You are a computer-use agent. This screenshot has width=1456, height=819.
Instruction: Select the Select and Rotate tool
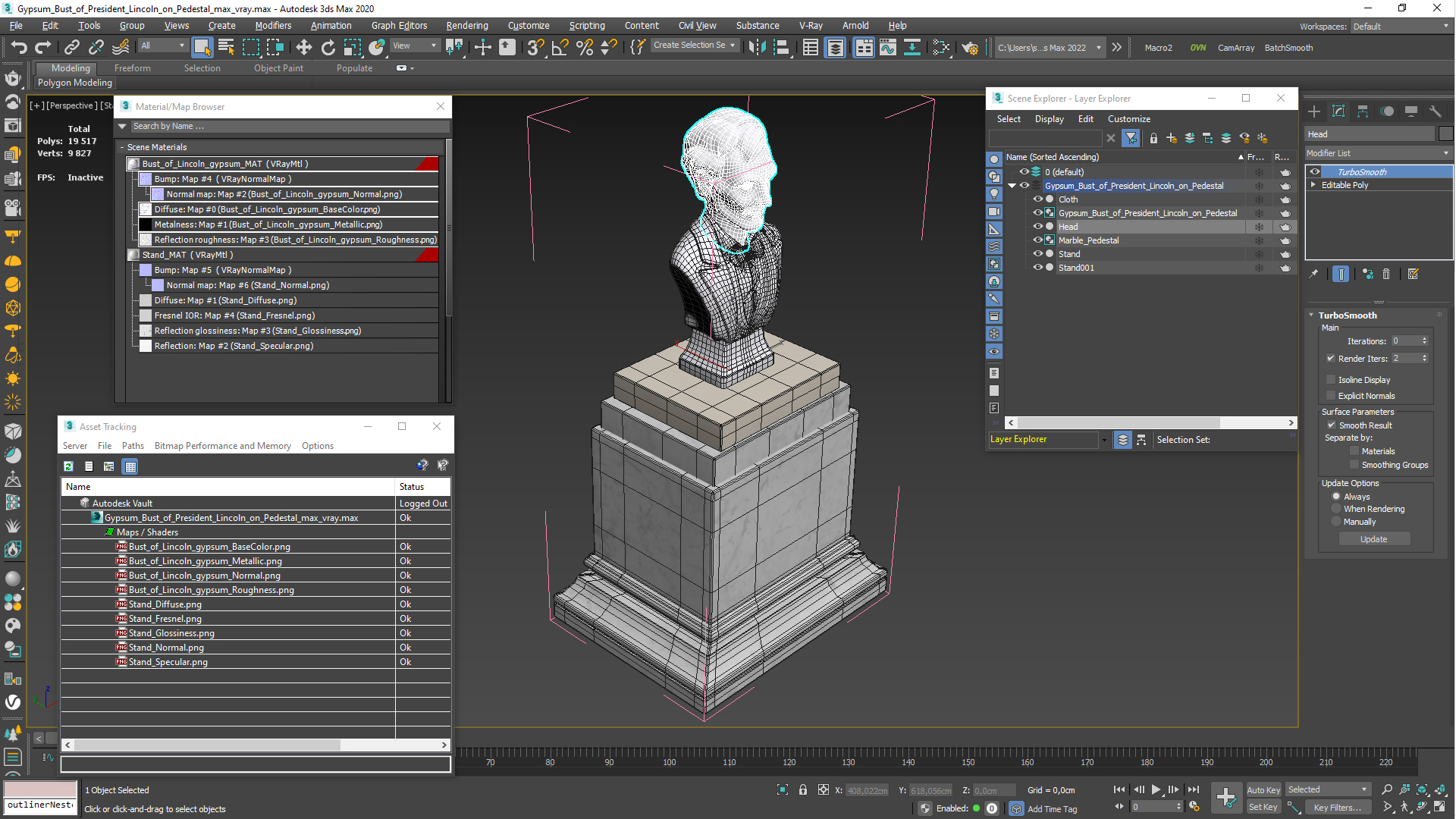click(328, 48)
